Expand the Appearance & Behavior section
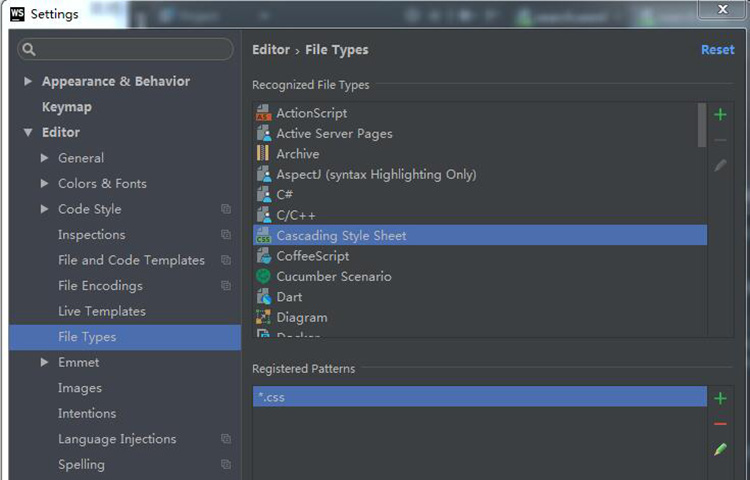Viewport: 750px width, 480px height. pos(28,81)
